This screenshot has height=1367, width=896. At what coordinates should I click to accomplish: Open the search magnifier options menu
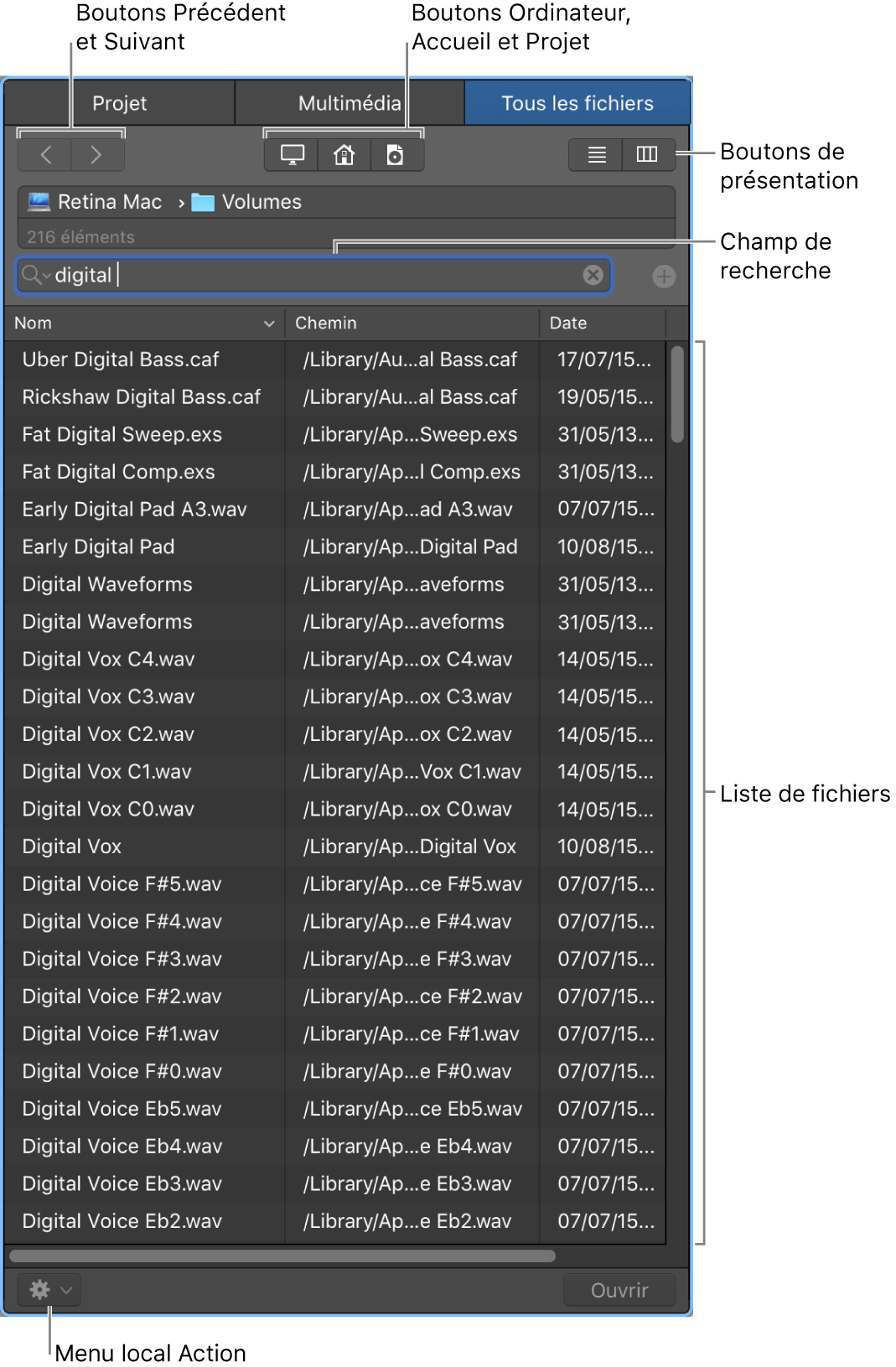click(35, 275)
